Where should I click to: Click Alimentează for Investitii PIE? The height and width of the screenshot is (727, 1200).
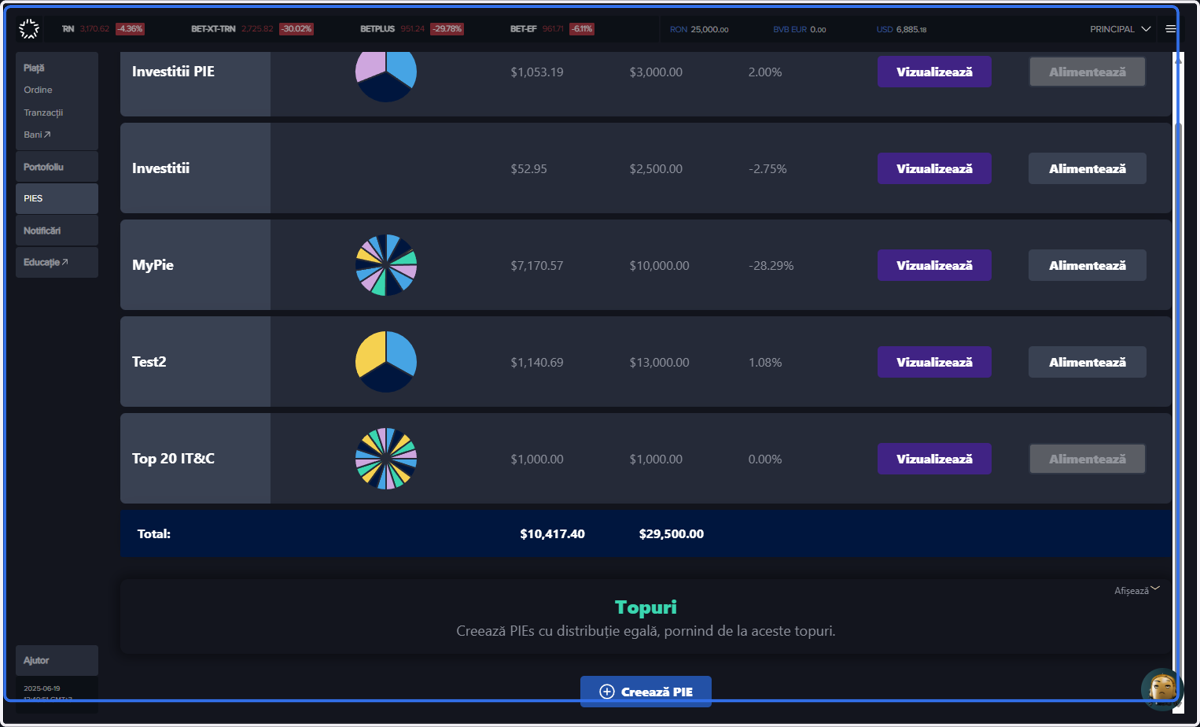point(1087,72)
